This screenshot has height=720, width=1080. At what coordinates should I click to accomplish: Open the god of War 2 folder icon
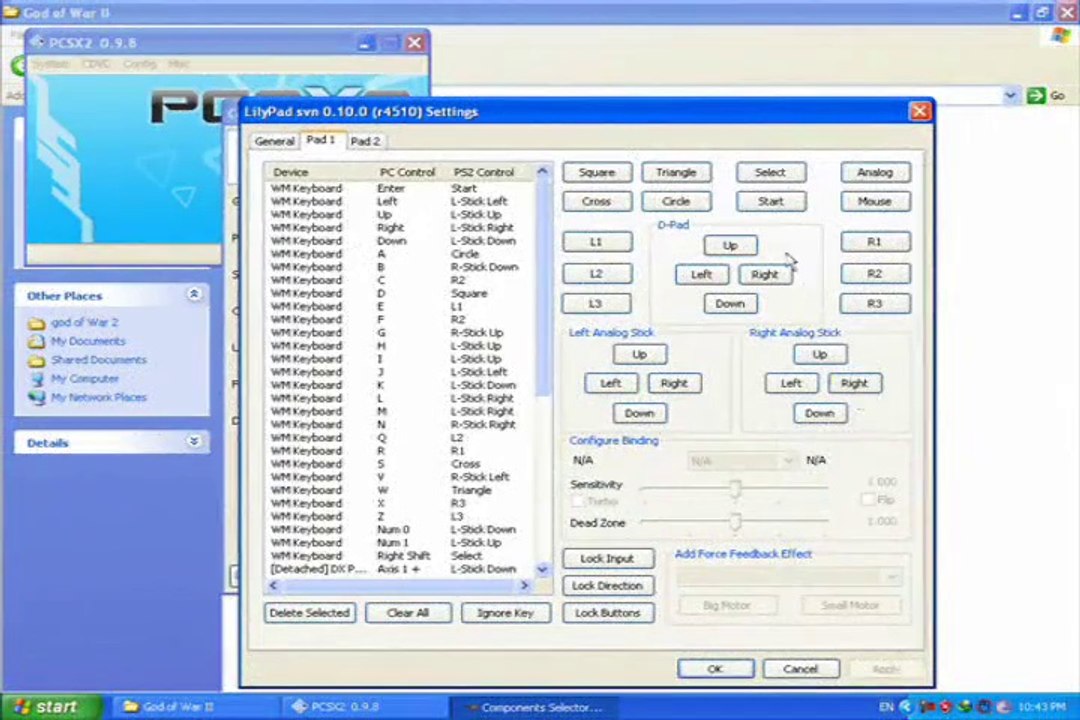tap(37, 322)
